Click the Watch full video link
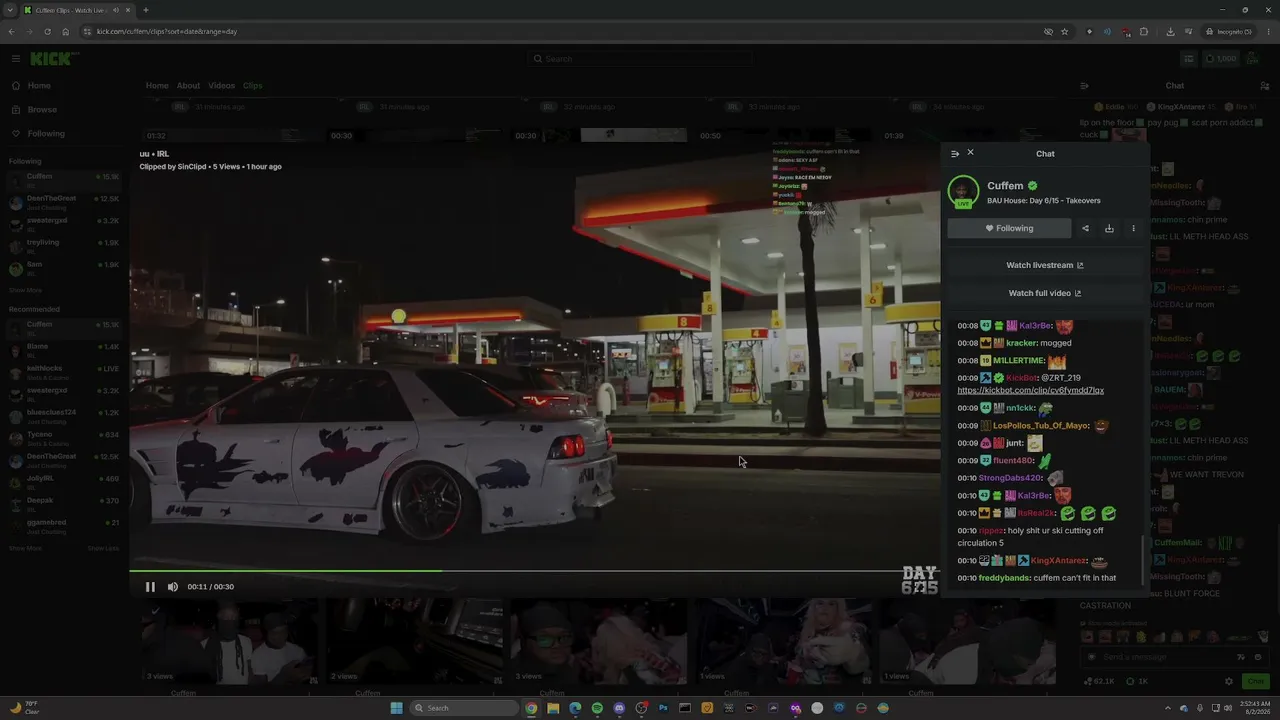 click(1045, 293)
